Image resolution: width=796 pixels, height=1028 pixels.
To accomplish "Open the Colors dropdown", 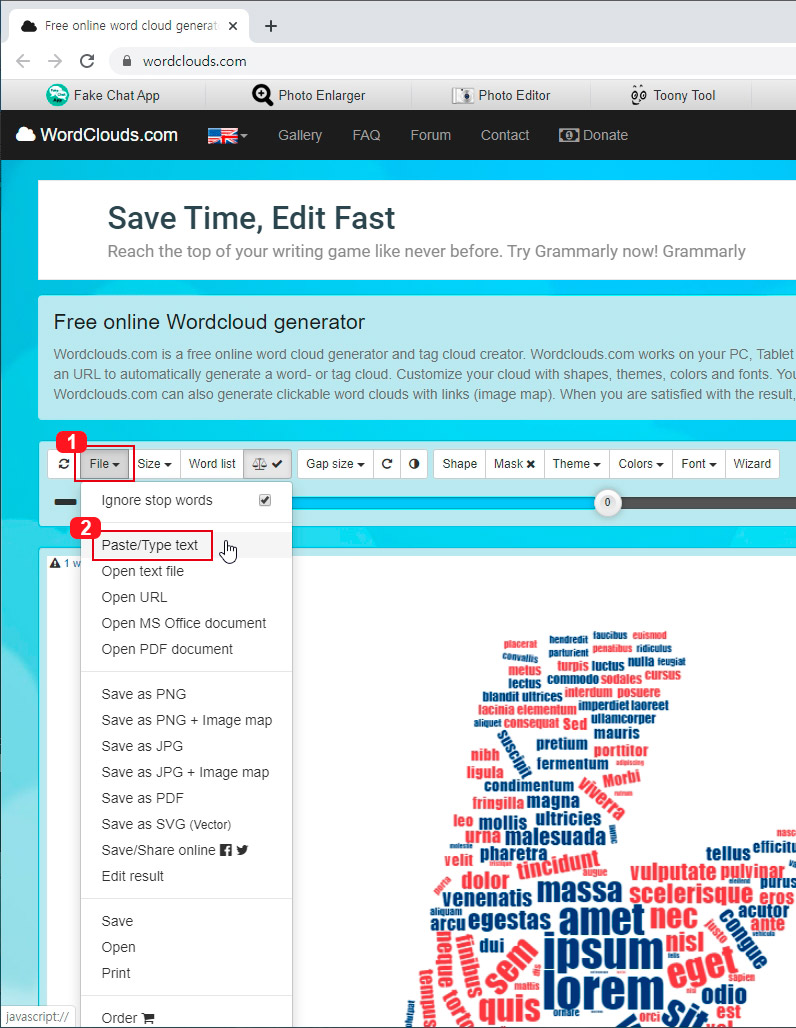I will [641, 464].
